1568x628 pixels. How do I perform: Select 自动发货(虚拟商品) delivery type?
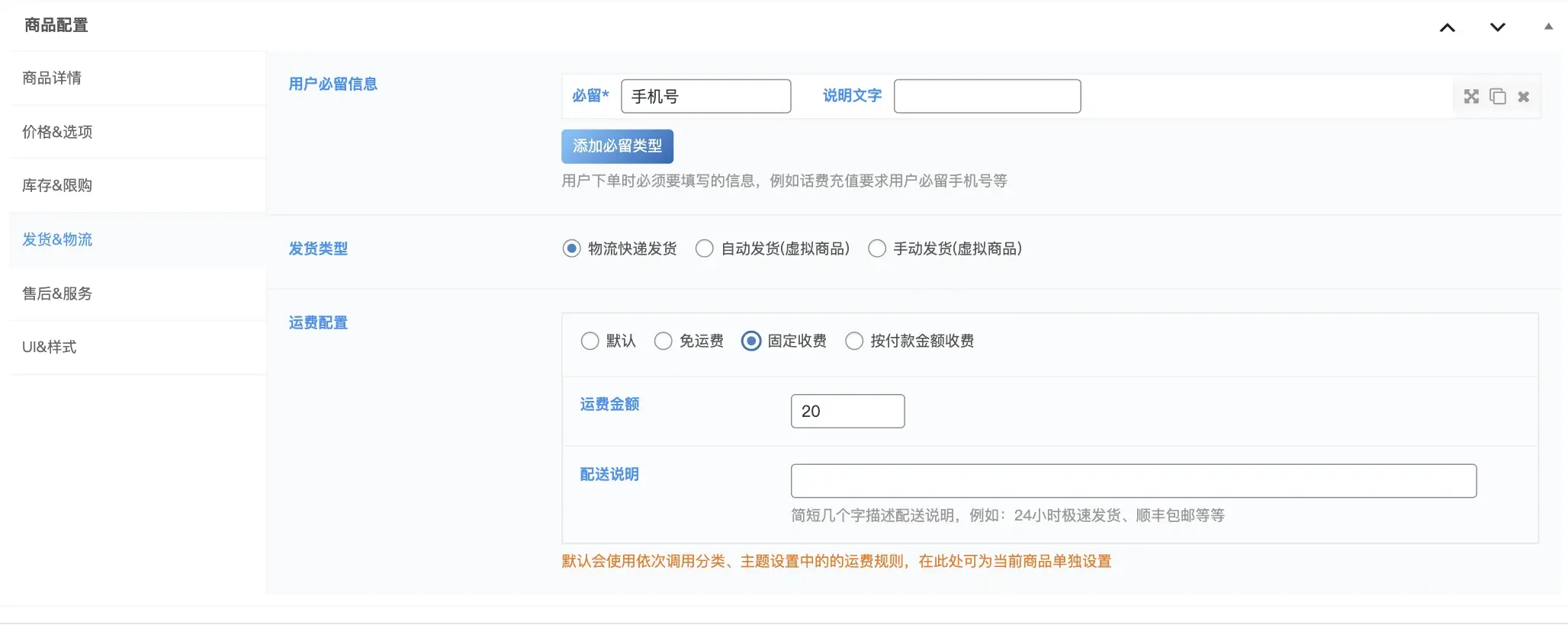coord(705,248)
